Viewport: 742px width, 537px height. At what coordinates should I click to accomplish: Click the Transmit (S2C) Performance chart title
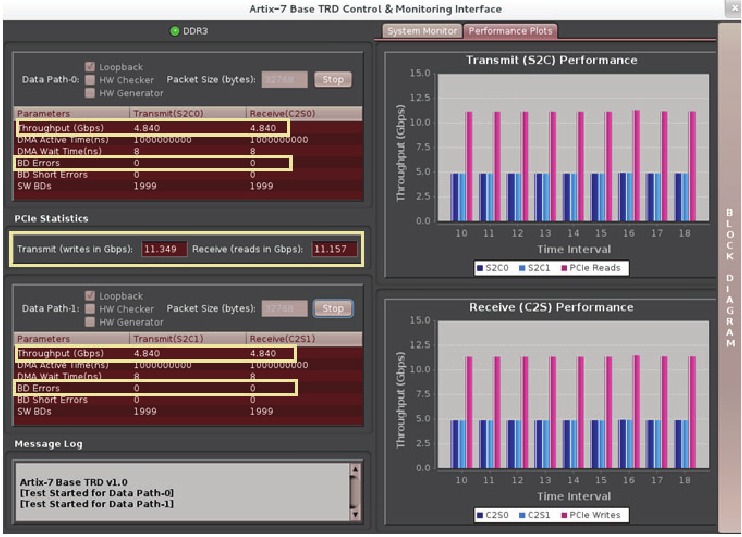tap(551, 60)
